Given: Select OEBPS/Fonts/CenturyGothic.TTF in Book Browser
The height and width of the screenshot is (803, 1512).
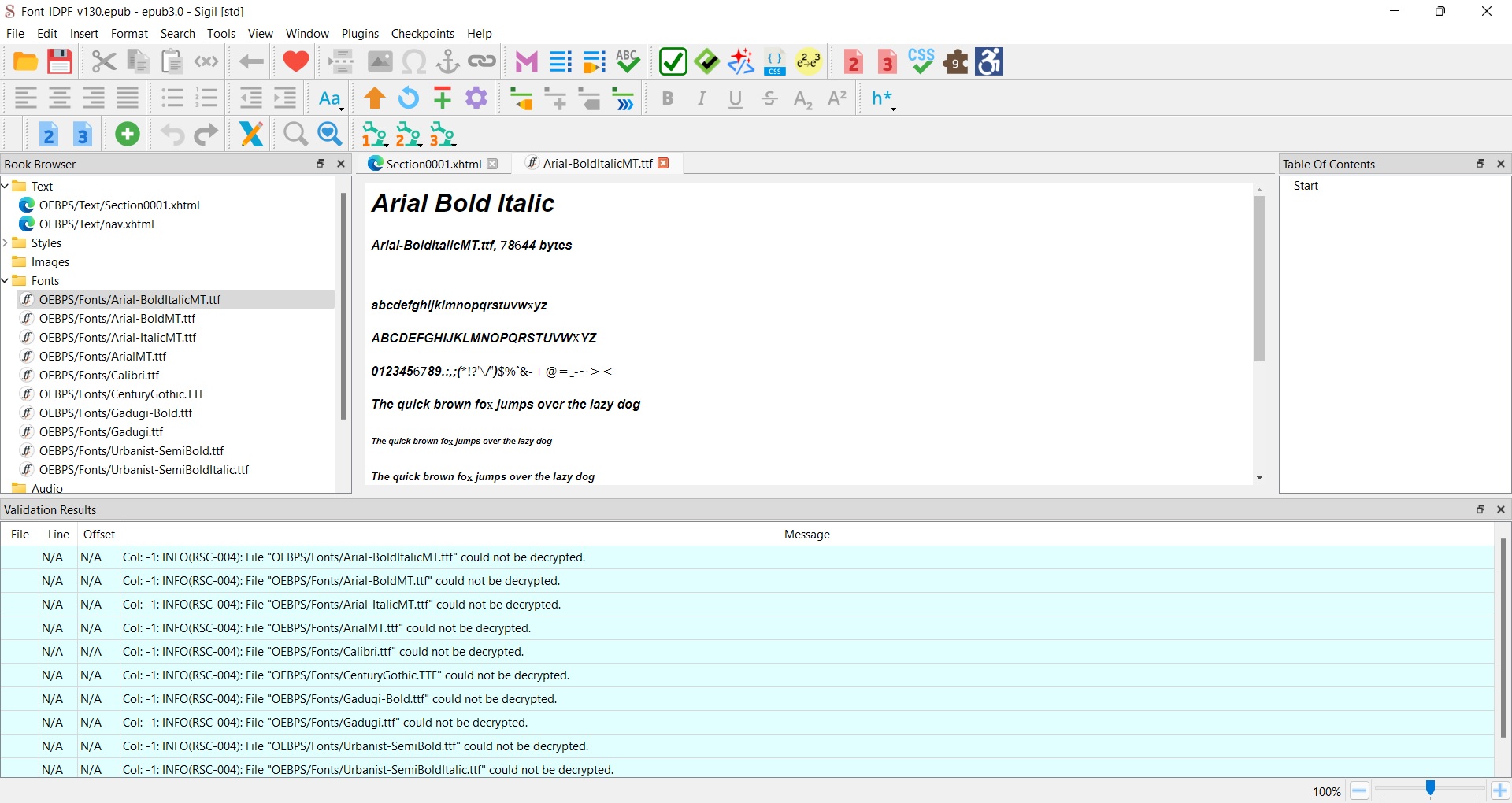Looking at the screenshot, I should [x=122, y=394].
